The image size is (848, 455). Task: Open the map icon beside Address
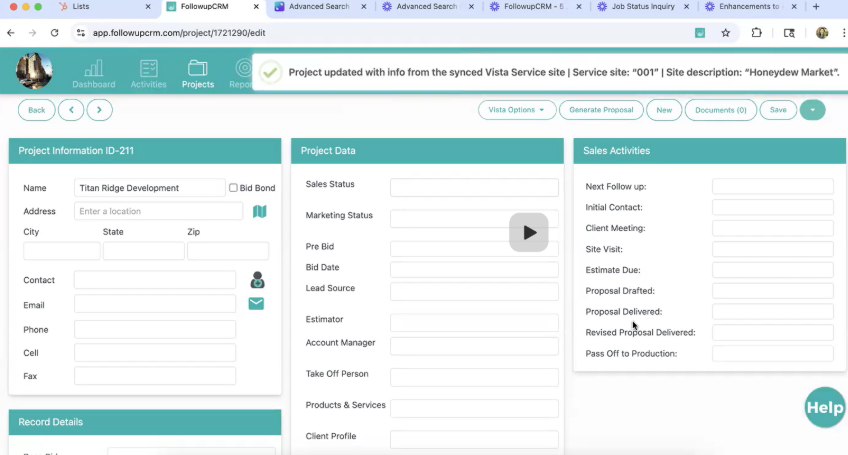tap(260, 211)
